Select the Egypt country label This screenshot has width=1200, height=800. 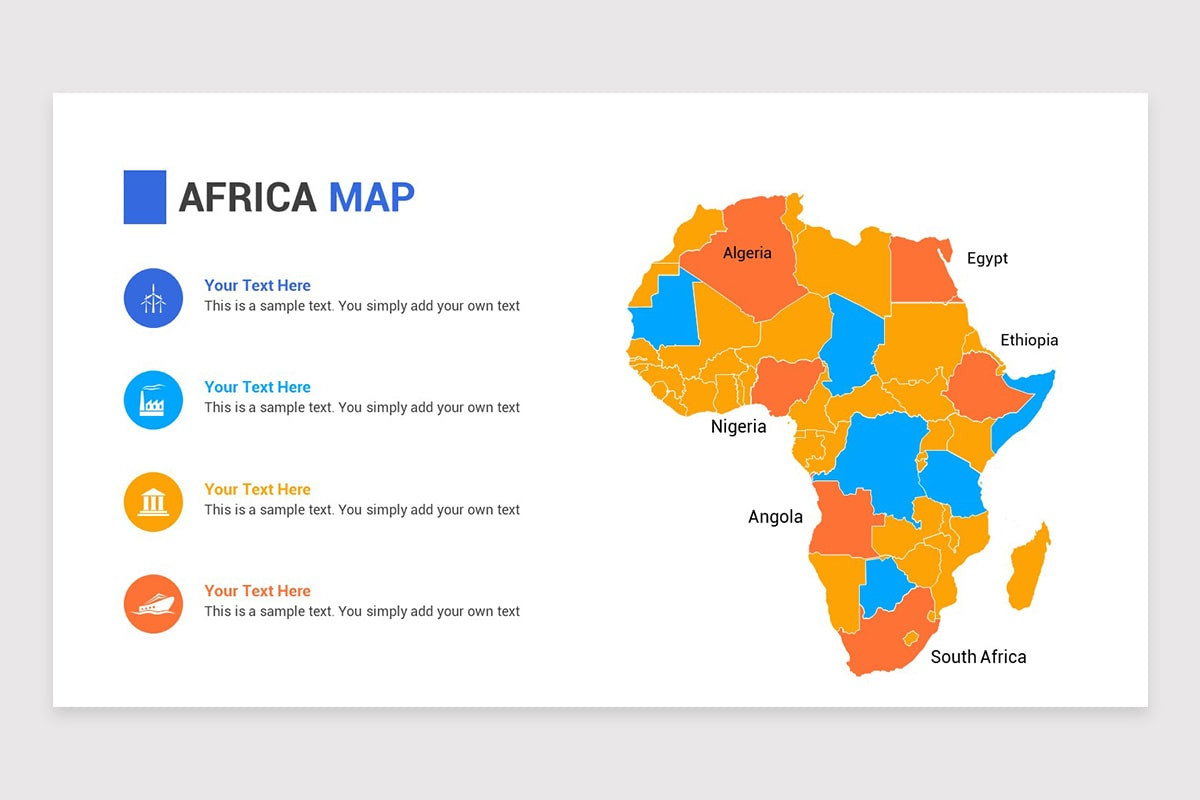[x=987, y=258]
